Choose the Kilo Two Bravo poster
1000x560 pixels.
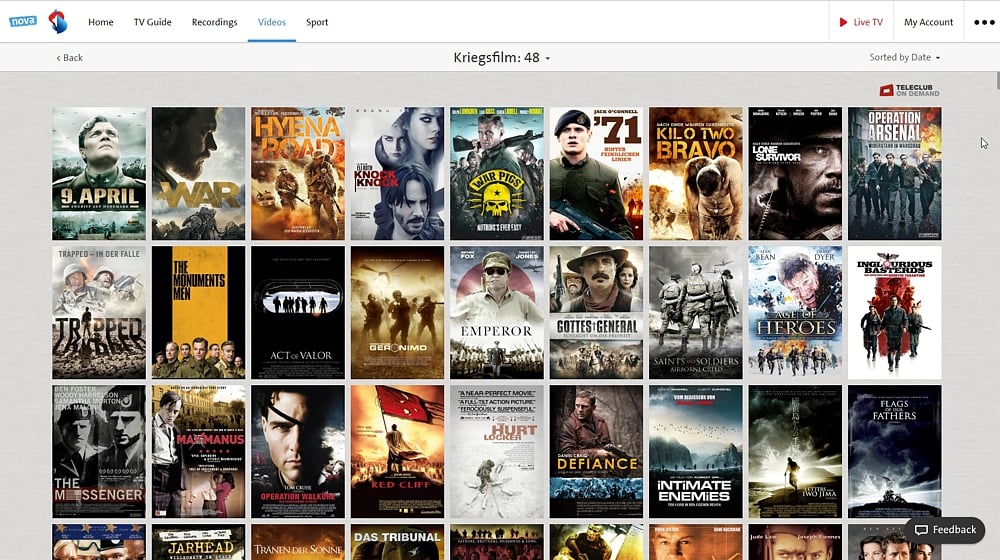pos(696,173)
